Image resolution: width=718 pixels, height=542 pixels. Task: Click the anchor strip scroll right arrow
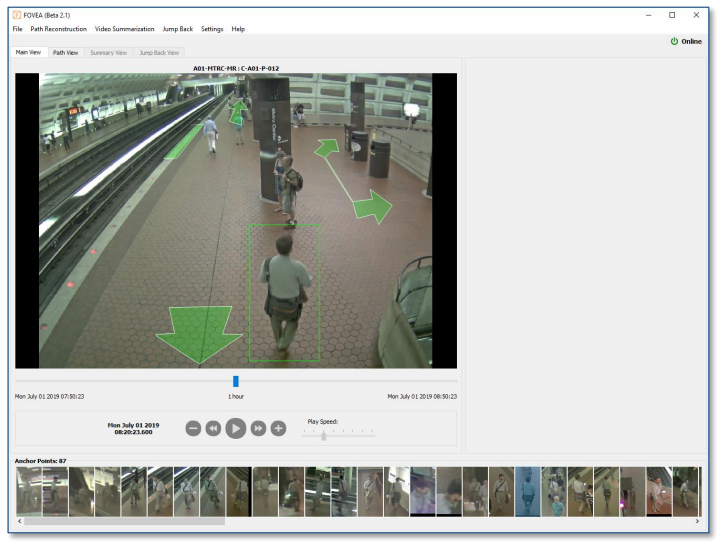click(697, 521)
